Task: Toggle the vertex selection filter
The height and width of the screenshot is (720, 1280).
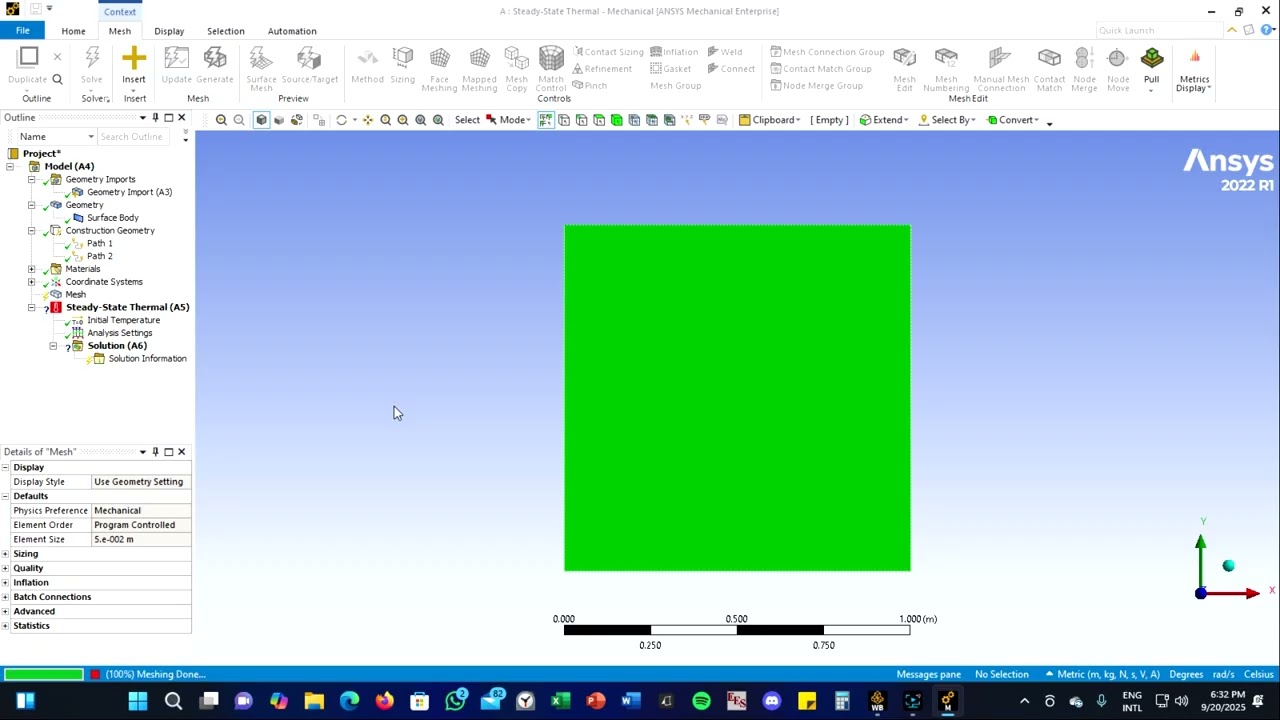Action: click(x=564, y=120)
